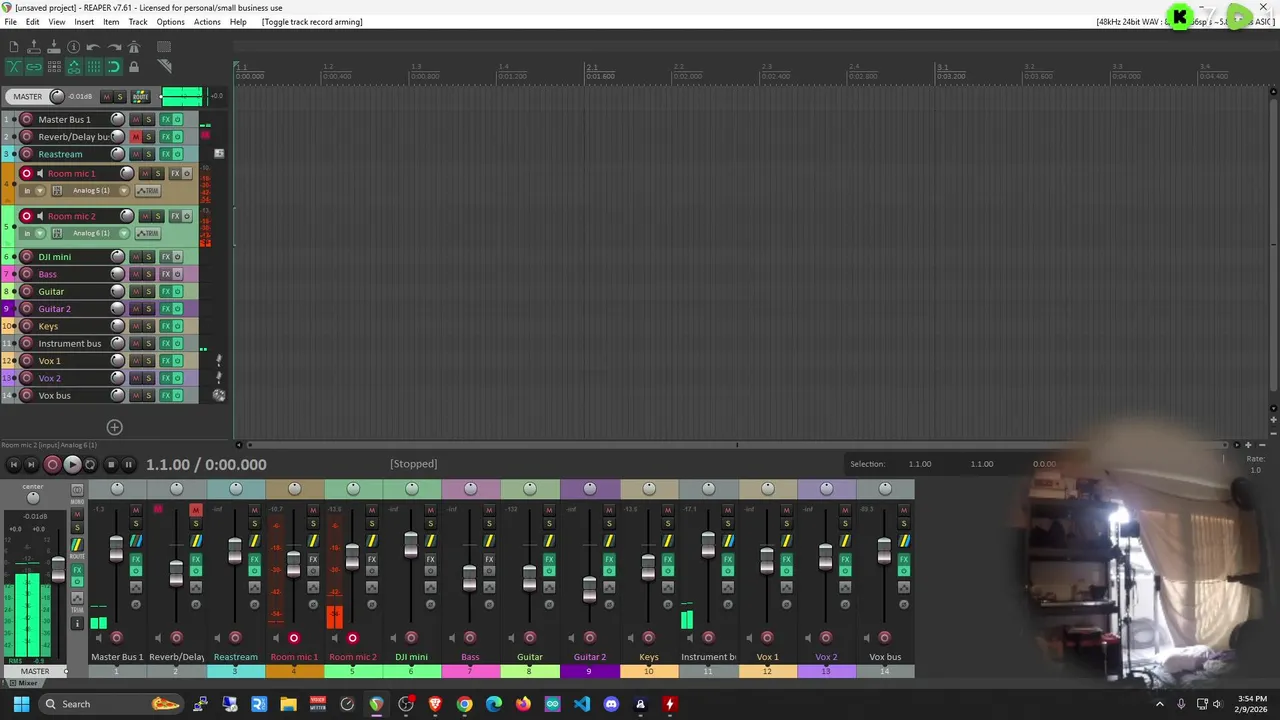The width and height of the screenshot is (1280, 720).
Task: Click the DJI mini mixer fader
Action: pyautogui.click(x=411, y=544)
